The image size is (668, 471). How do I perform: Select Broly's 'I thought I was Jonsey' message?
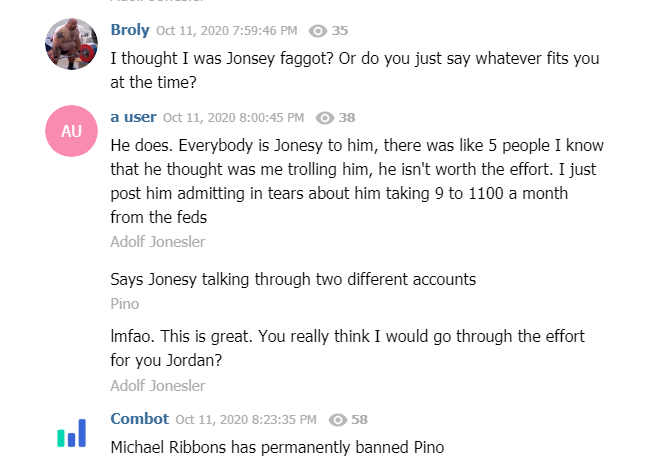(355, 70)
